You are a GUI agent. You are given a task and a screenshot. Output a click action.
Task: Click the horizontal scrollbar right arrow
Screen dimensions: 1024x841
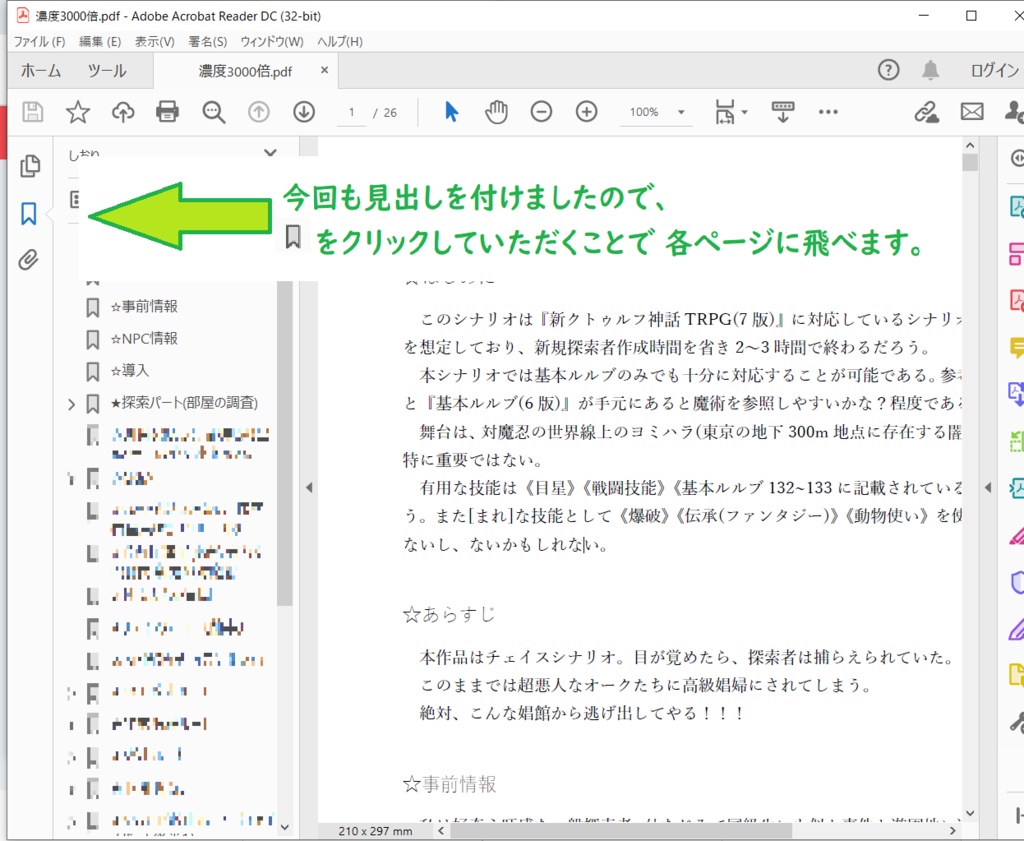click(x=953, y=831)
